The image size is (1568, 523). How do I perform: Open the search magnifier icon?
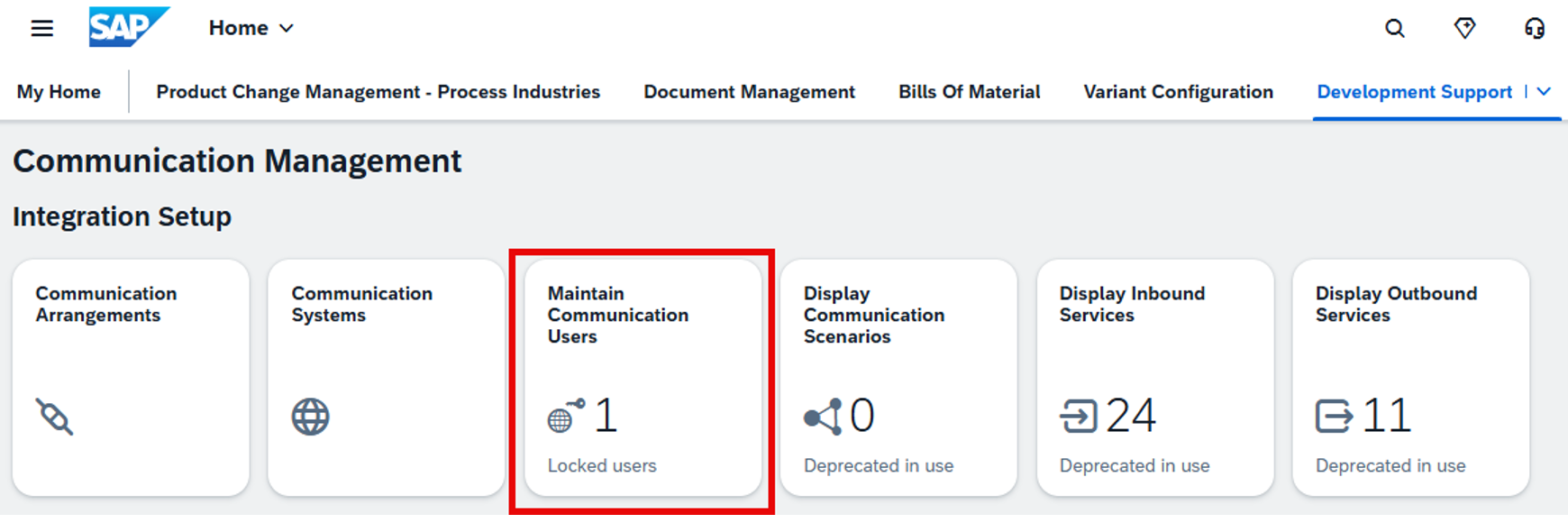point(1394,28)
